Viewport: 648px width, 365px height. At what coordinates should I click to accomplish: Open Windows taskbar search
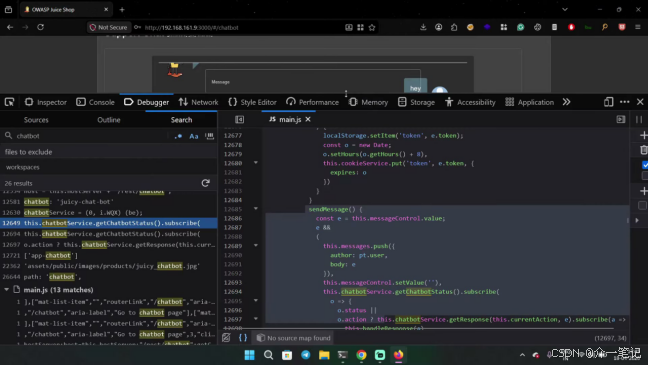tap(268, 355)
